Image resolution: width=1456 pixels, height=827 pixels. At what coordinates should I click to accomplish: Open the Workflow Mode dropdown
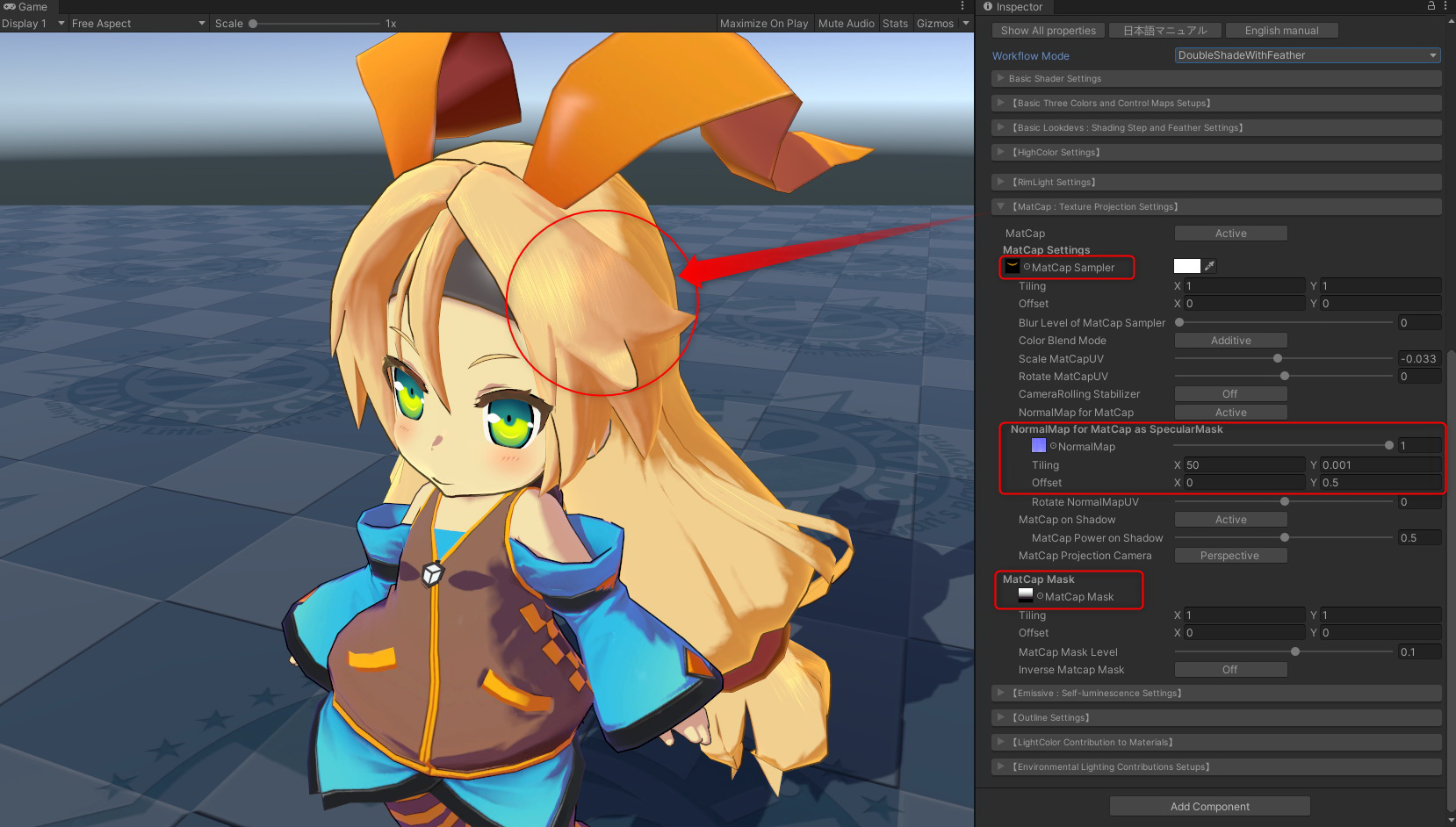tap(1307, 55)
